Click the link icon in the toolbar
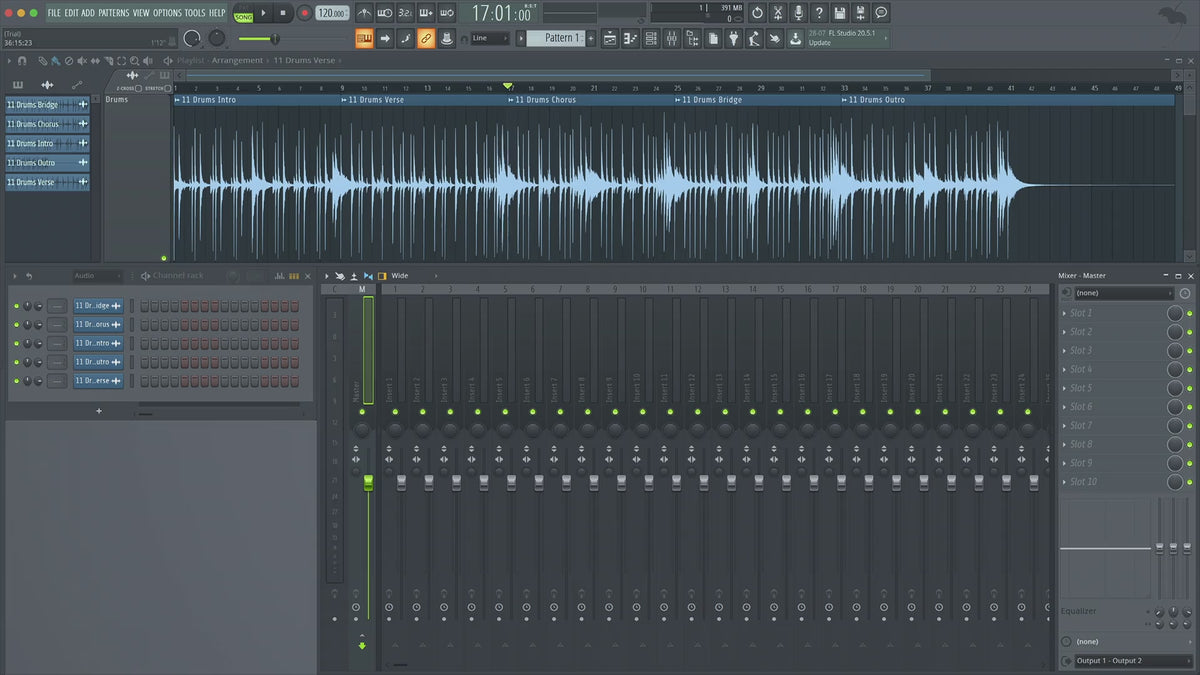1200x675 pixels. coord(426,38)
